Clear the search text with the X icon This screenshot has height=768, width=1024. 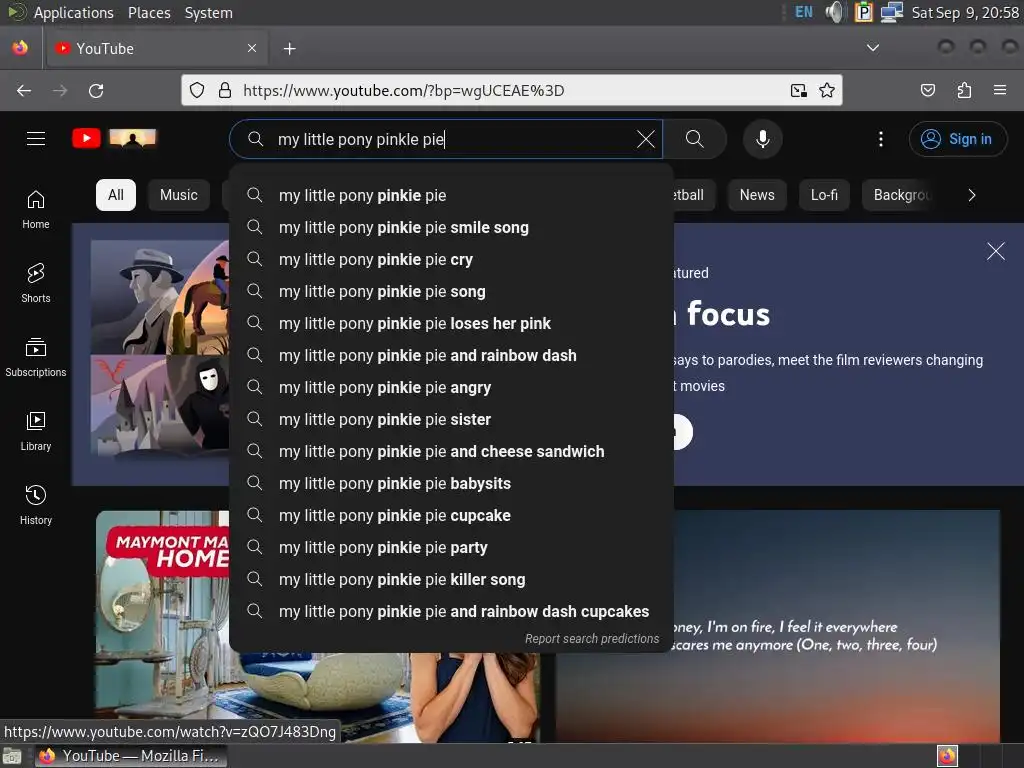click(x=645, y=138)
